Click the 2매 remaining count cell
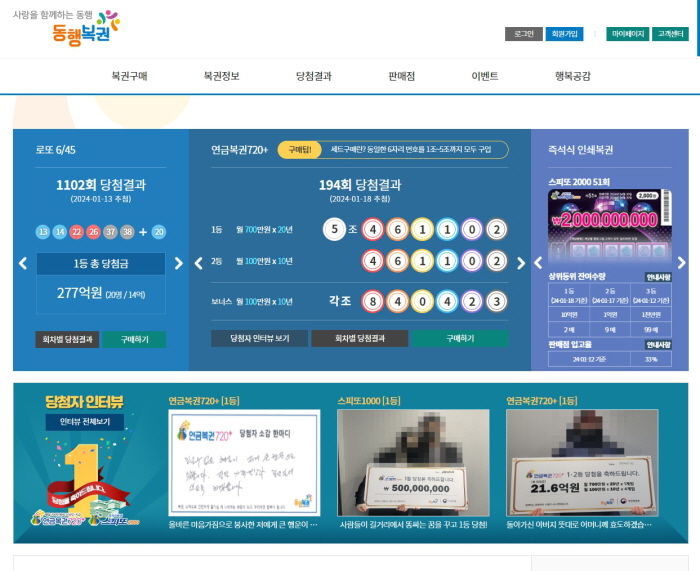700x571 pixels. pos(569,330)
